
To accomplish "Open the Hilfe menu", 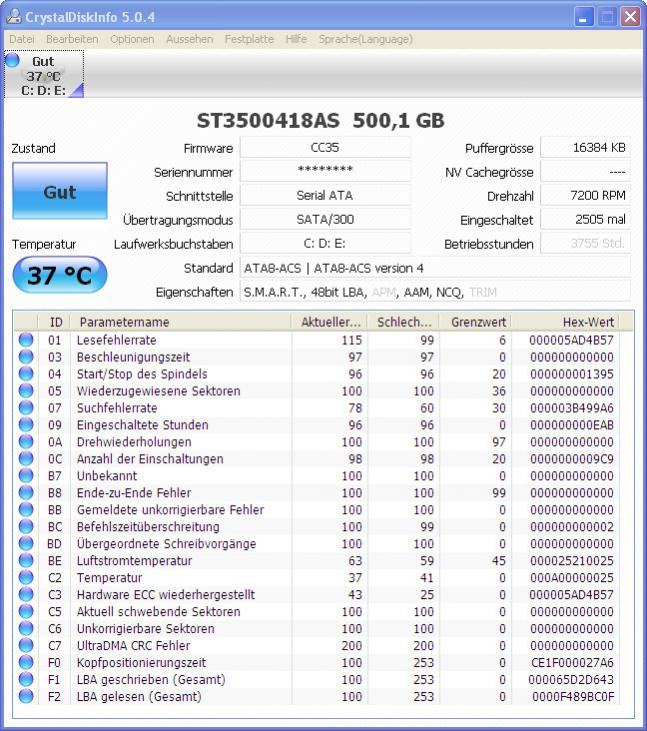I will (296, 39).
